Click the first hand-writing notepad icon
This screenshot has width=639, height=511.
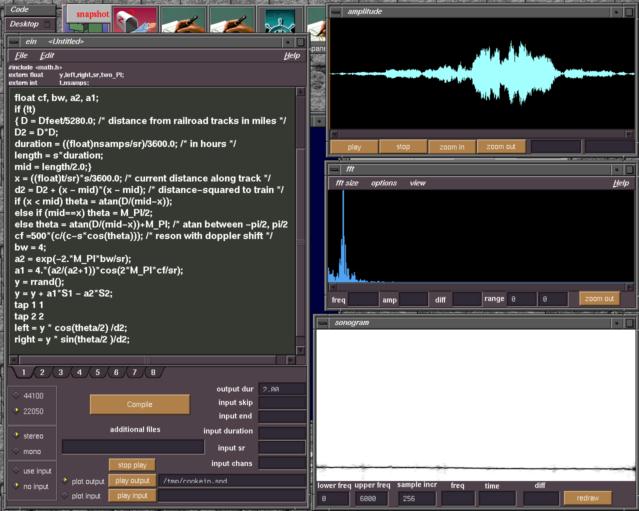click(x=183, y=18)
